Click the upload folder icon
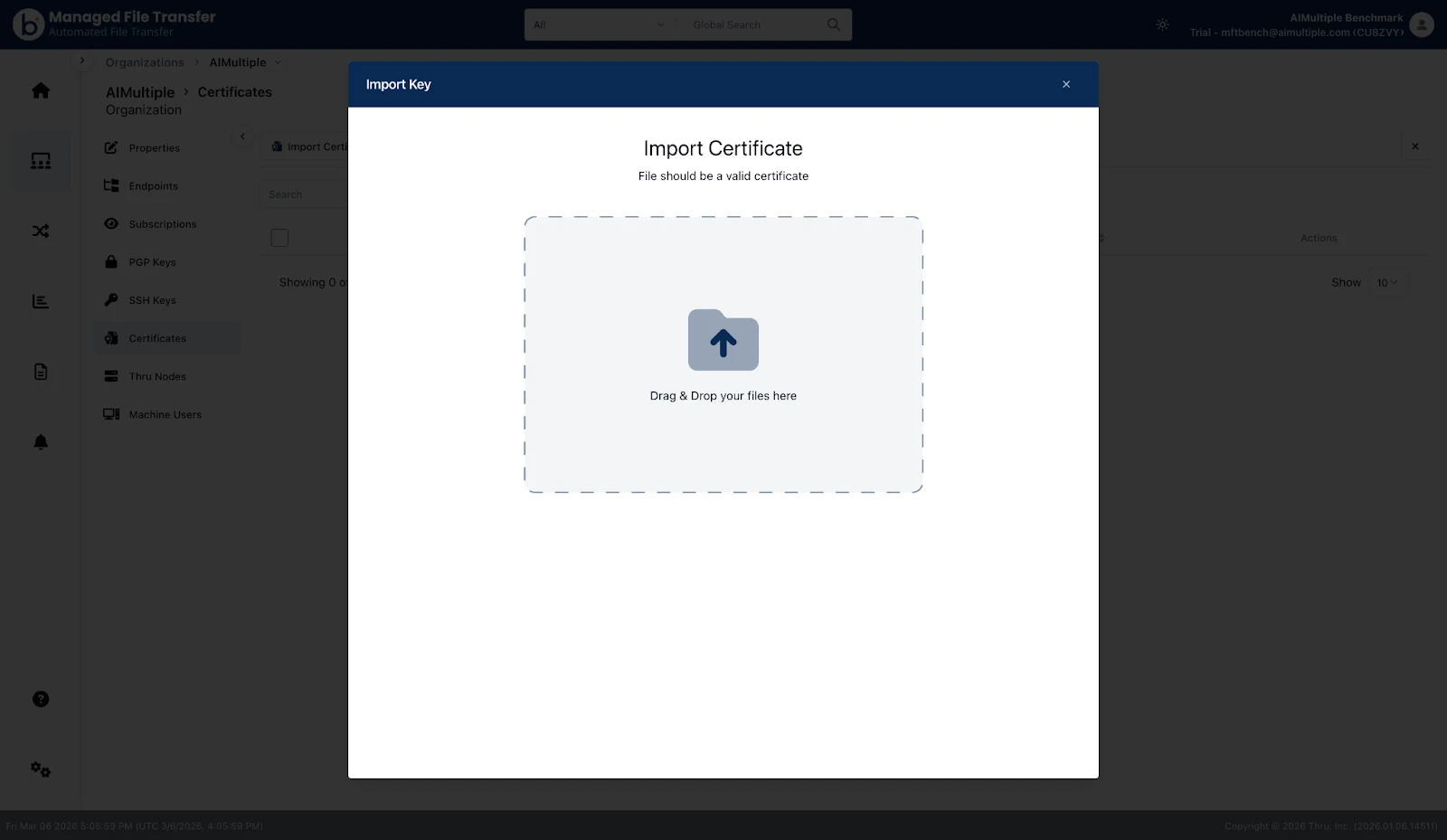 723,340
